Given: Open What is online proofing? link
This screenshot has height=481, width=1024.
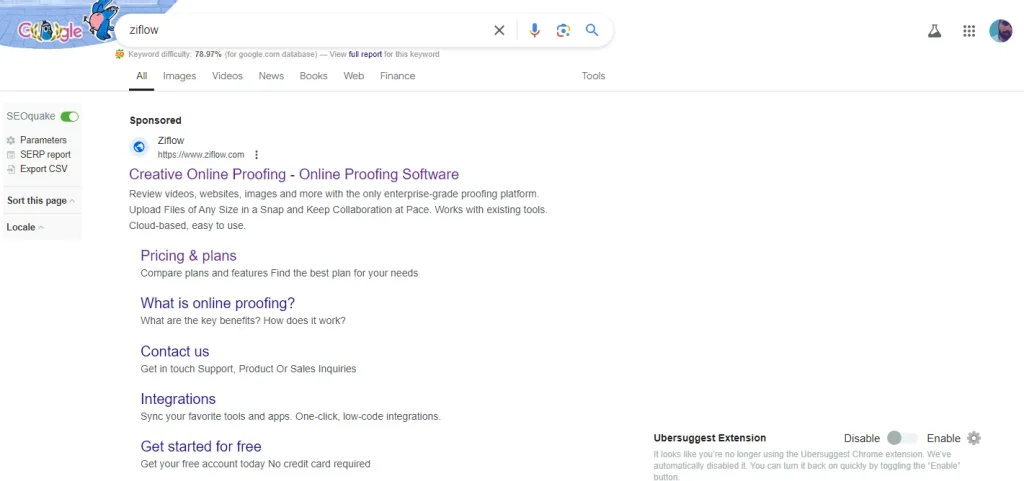Looking at the screenshot, I should 217,303.
